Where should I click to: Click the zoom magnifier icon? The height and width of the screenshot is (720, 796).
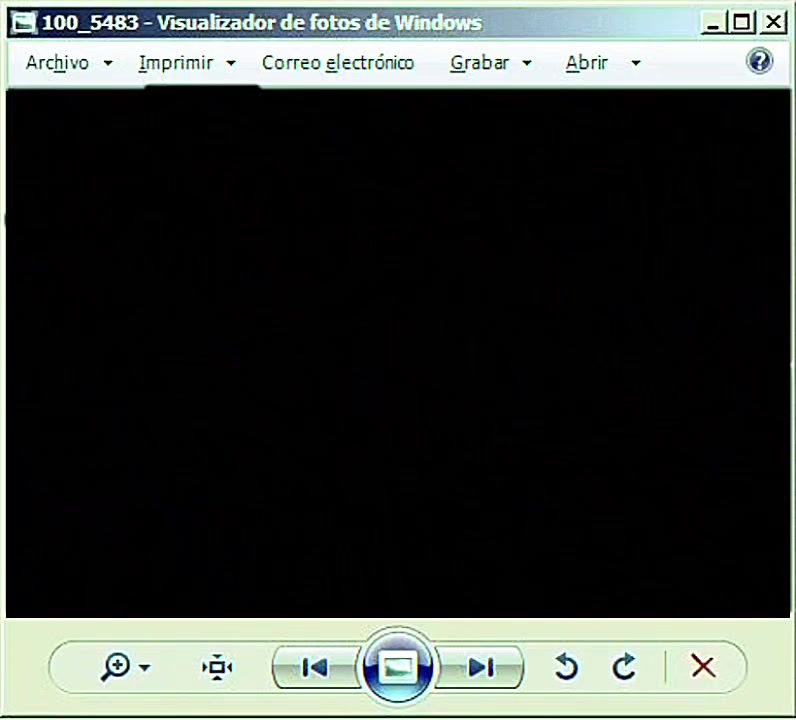pos(116,667)
